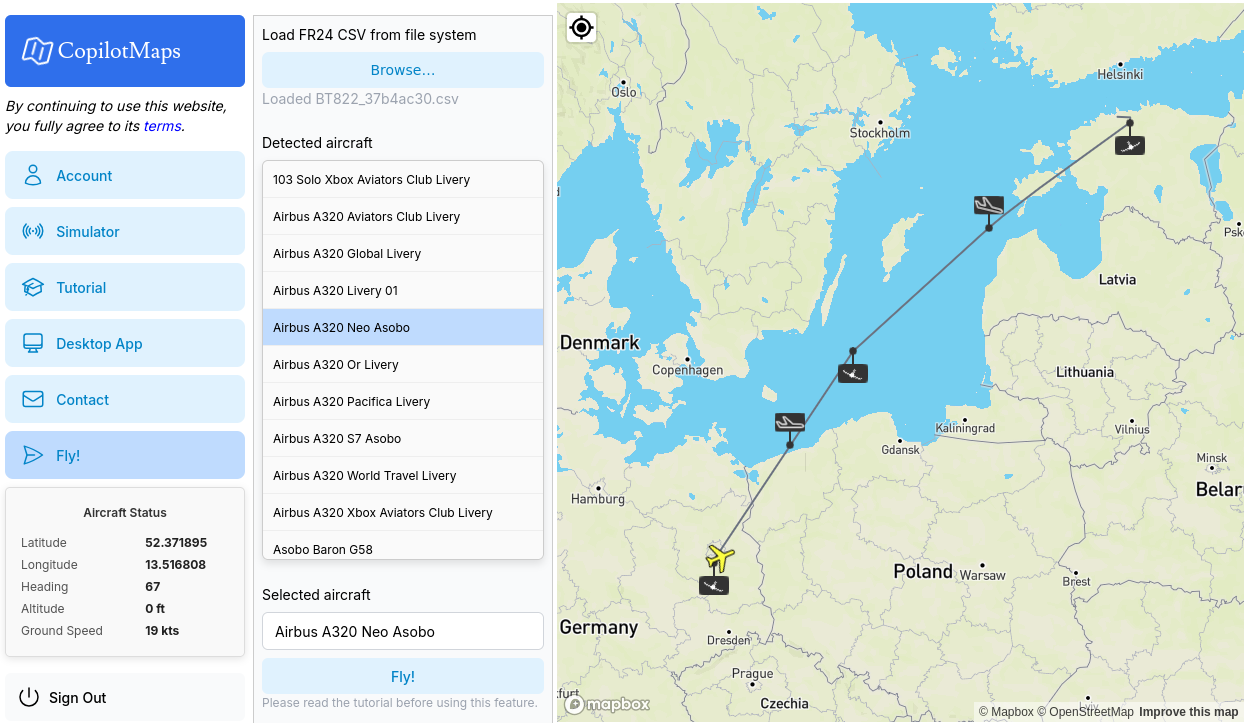Browse for an FR24 CSV file
This screenshot has width=1246, height=723.
click(x=403, y=70)
